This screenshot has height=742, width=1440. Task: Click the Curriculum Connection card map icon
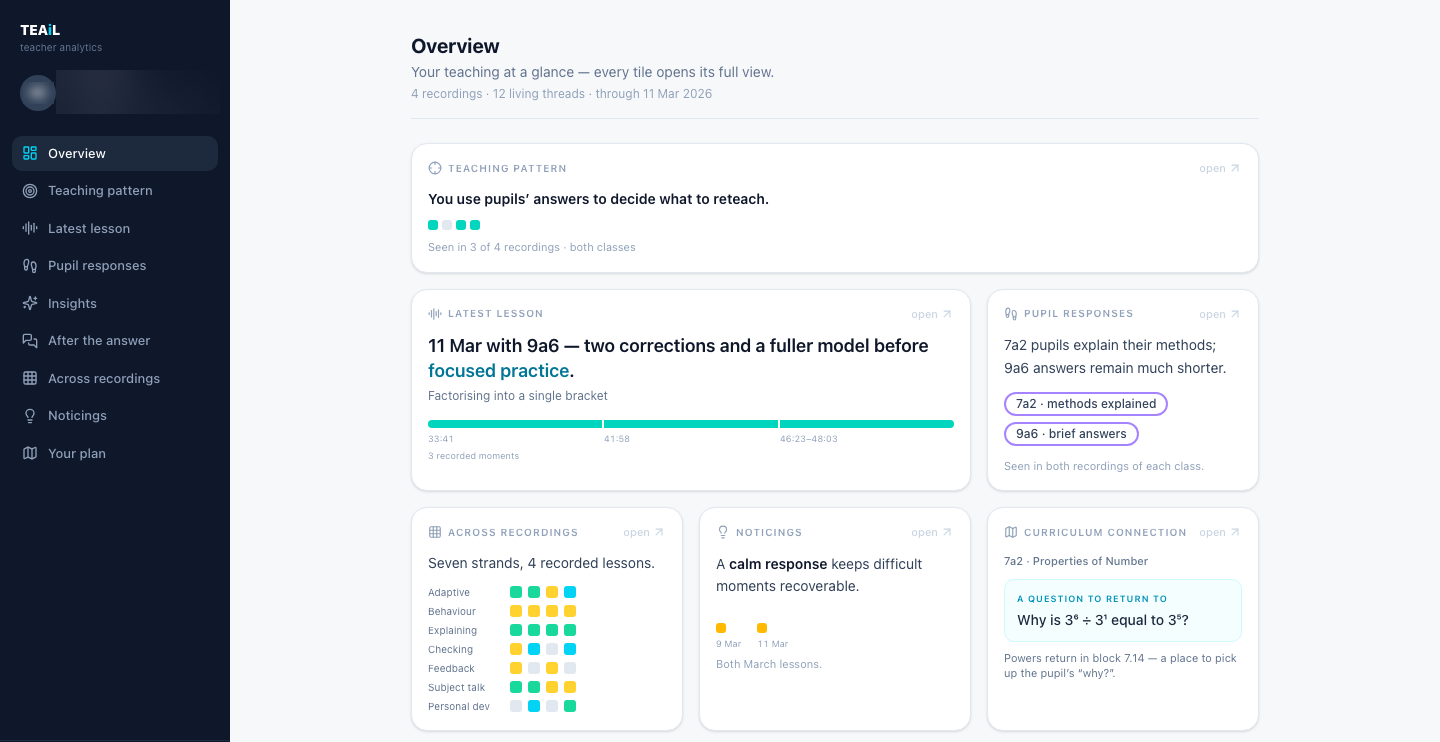coord(1011,533)
